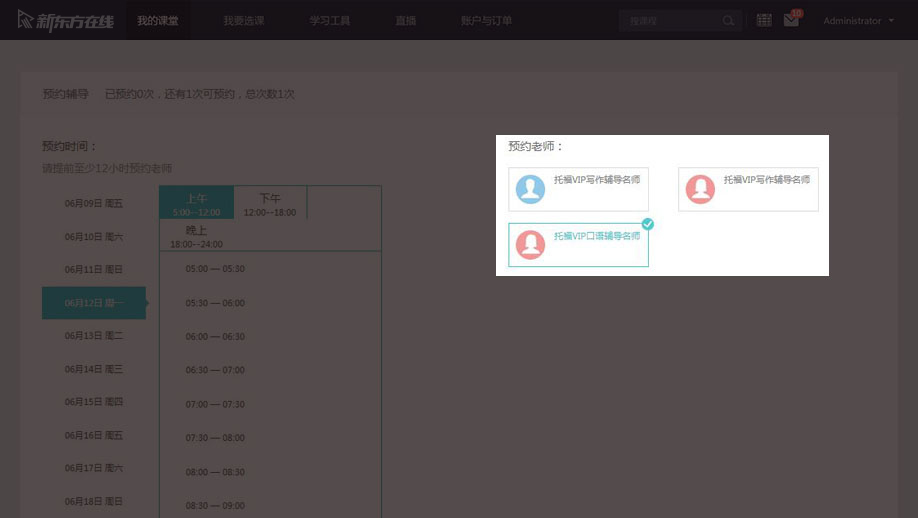This screenshot has height=518, width=918.
Task: Open the 我的课堂 menu
Action: point(158,20)
